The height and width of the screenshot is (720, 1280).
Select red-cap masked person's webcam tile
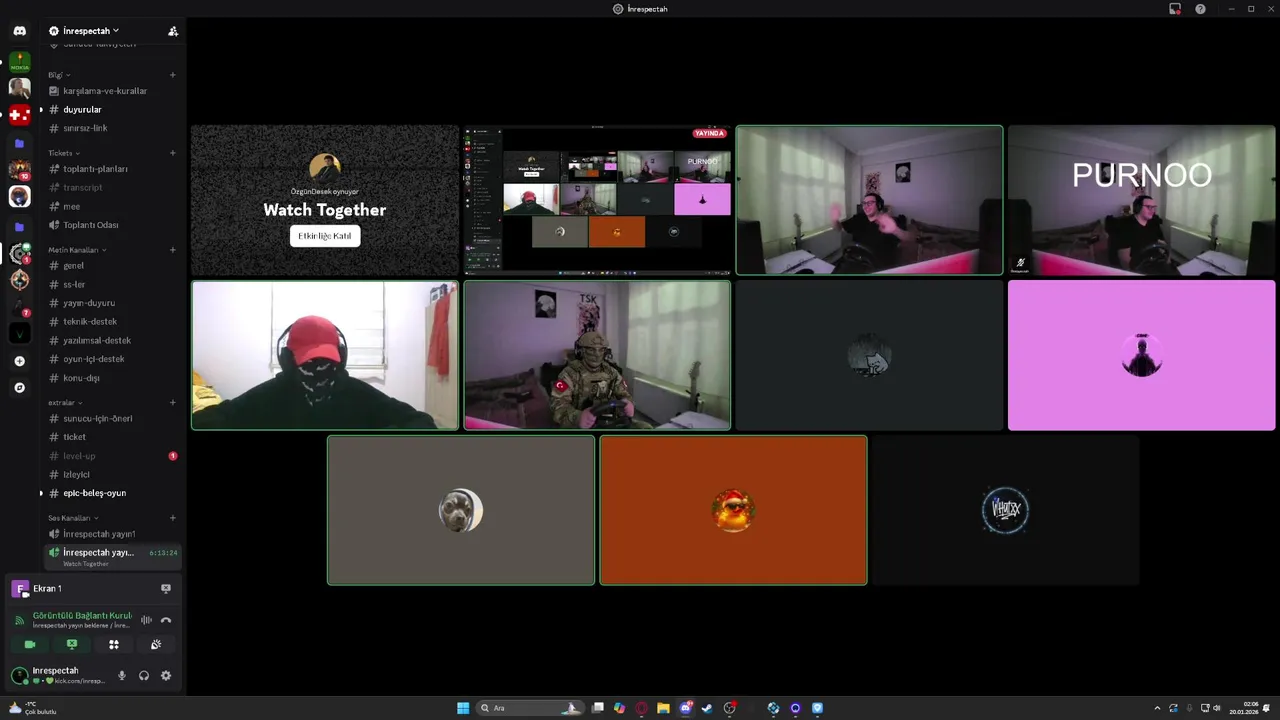(x=325, y=355)
